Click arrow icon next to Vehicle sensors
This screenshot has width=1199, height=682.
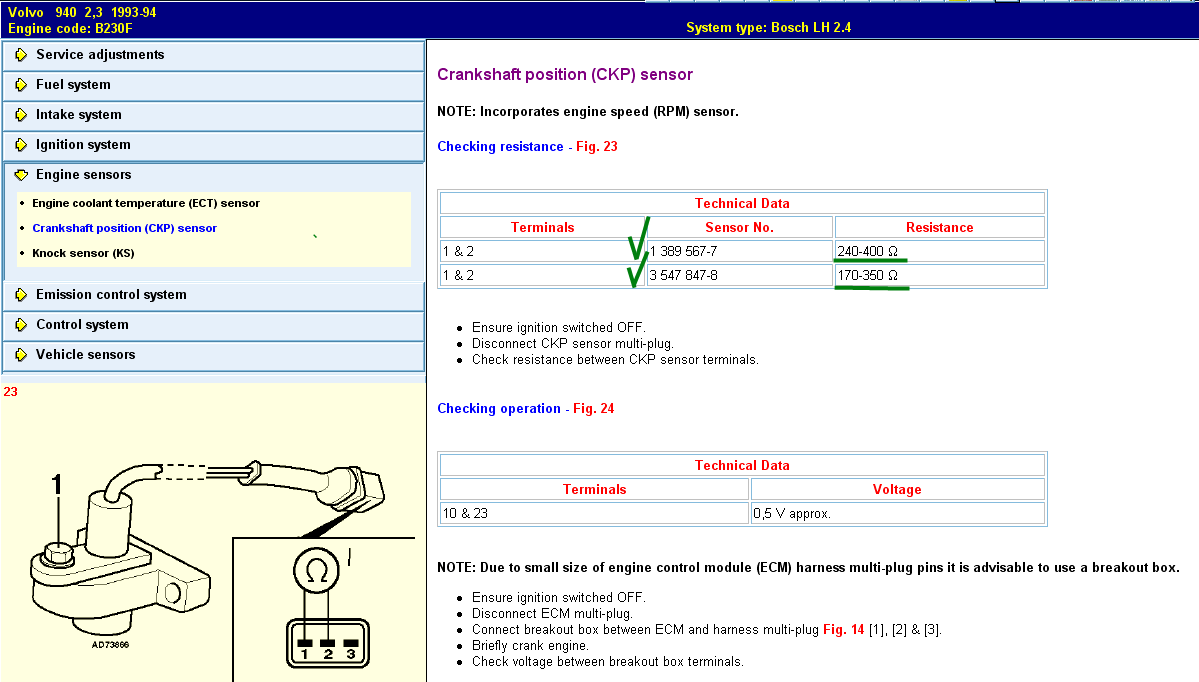coord(21,355)
